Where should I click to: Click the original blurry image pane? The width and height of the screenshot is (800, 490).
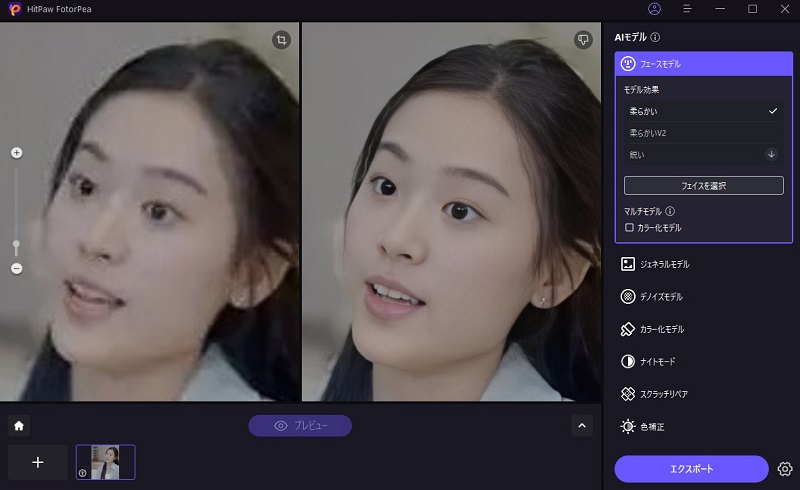(149, 211)
